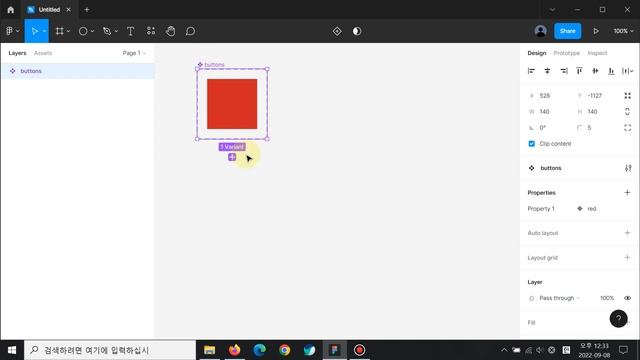Open the tab list chevron in title bar

click(552, 9)
